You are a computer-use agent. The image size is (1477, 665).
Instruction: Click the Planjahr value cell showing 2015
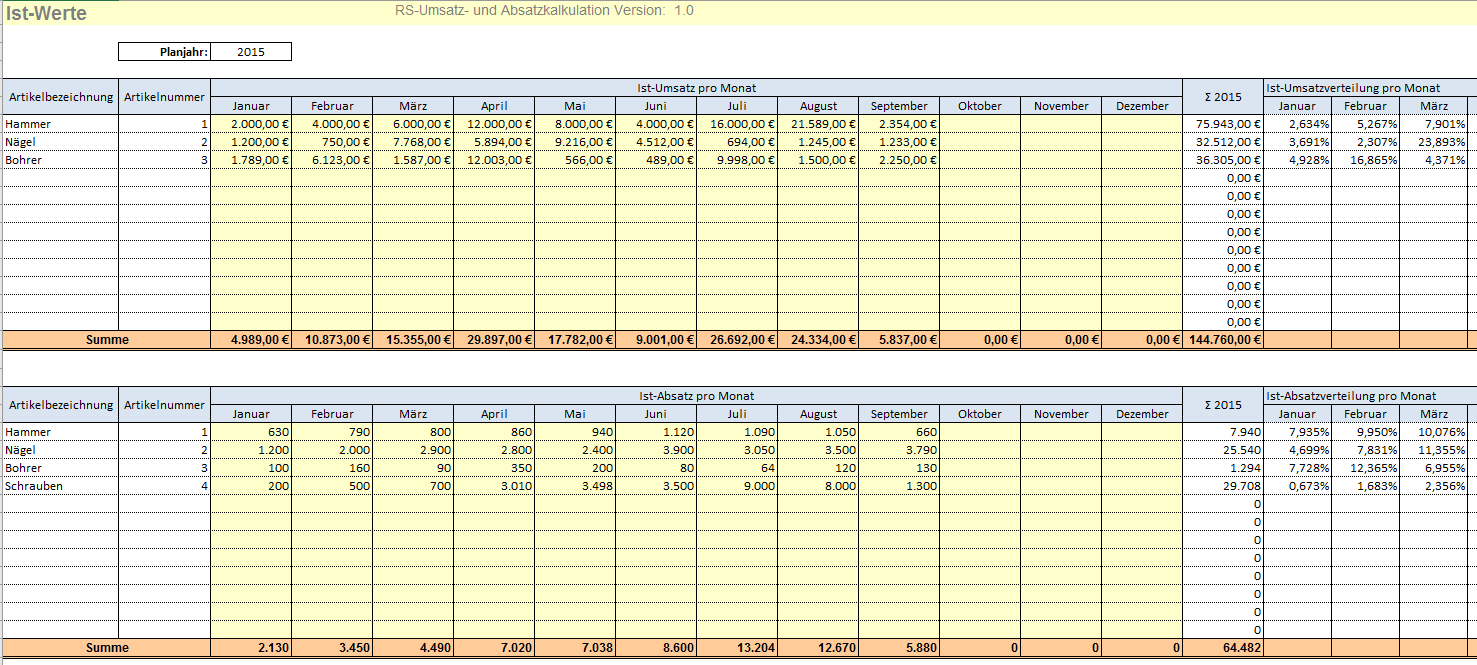251,52
